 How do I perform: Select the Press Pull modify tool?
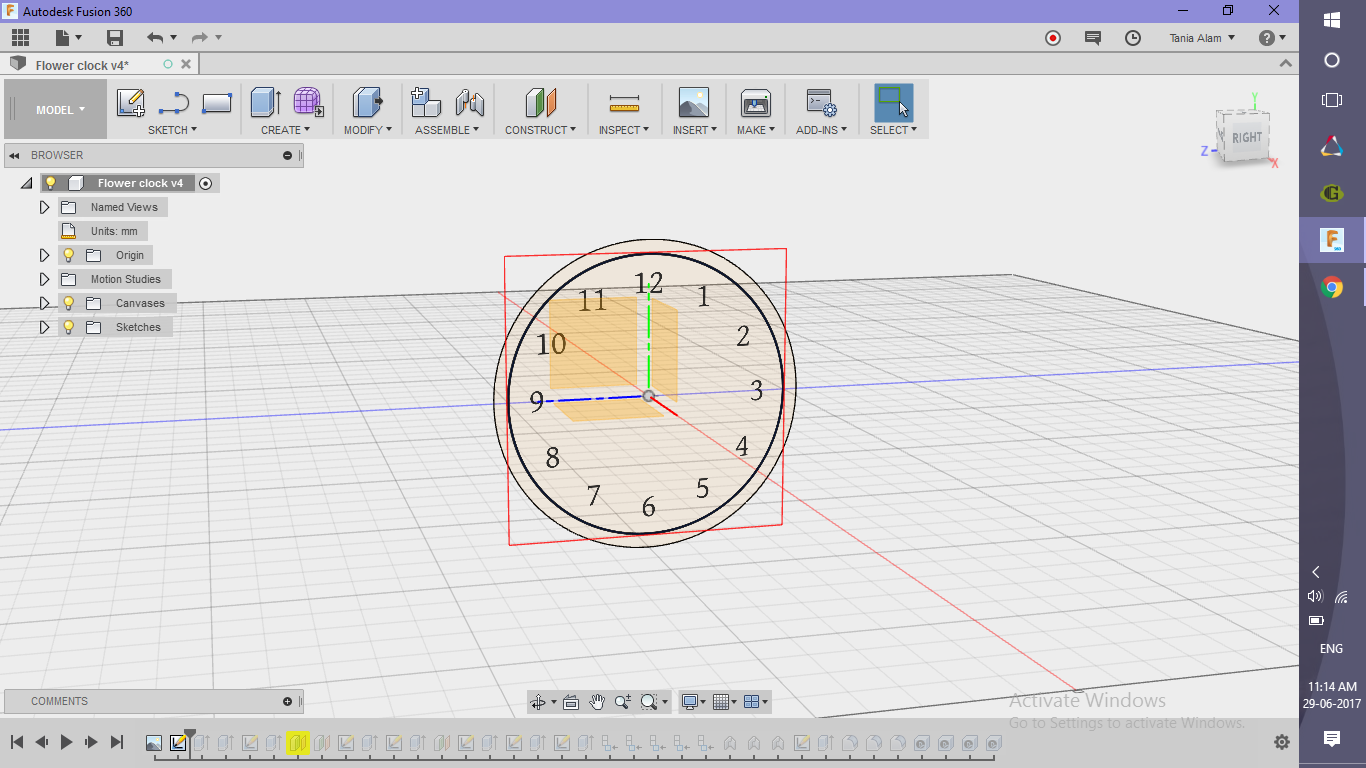(368, 103)
